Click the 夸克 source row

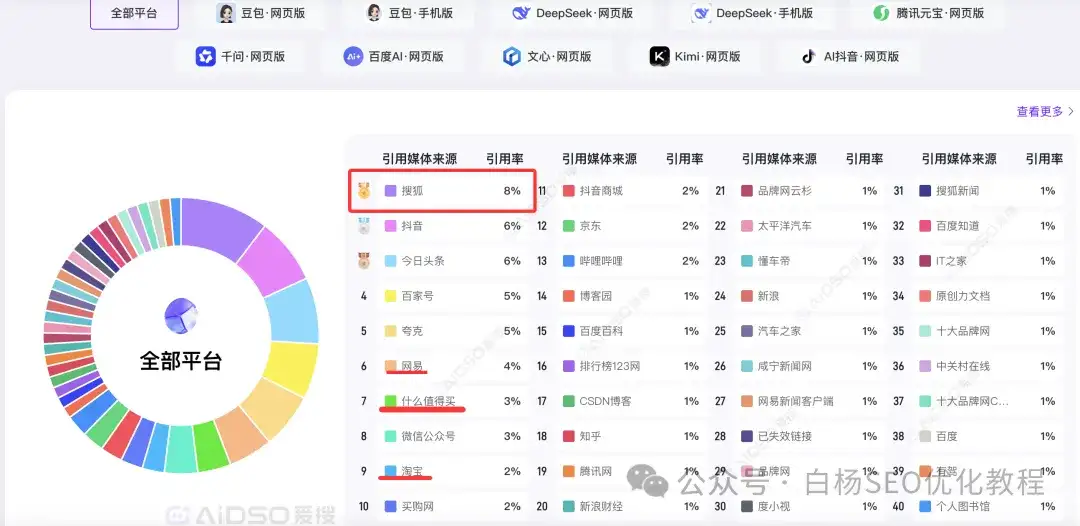point(439,331)
